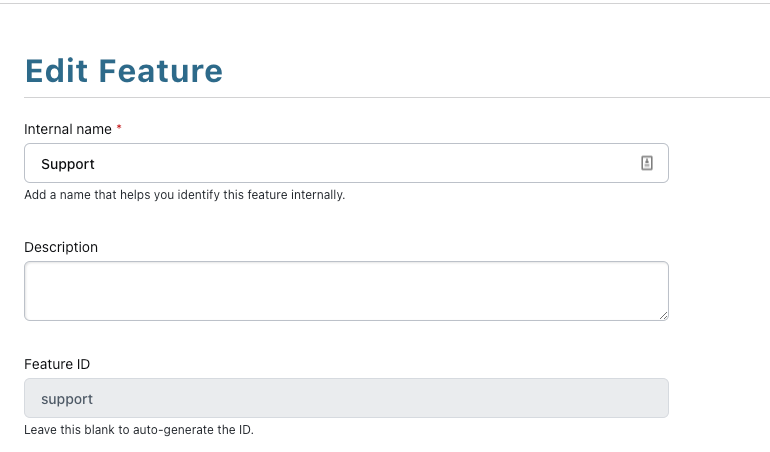Click the "Edit Feature" page heading

123,71
